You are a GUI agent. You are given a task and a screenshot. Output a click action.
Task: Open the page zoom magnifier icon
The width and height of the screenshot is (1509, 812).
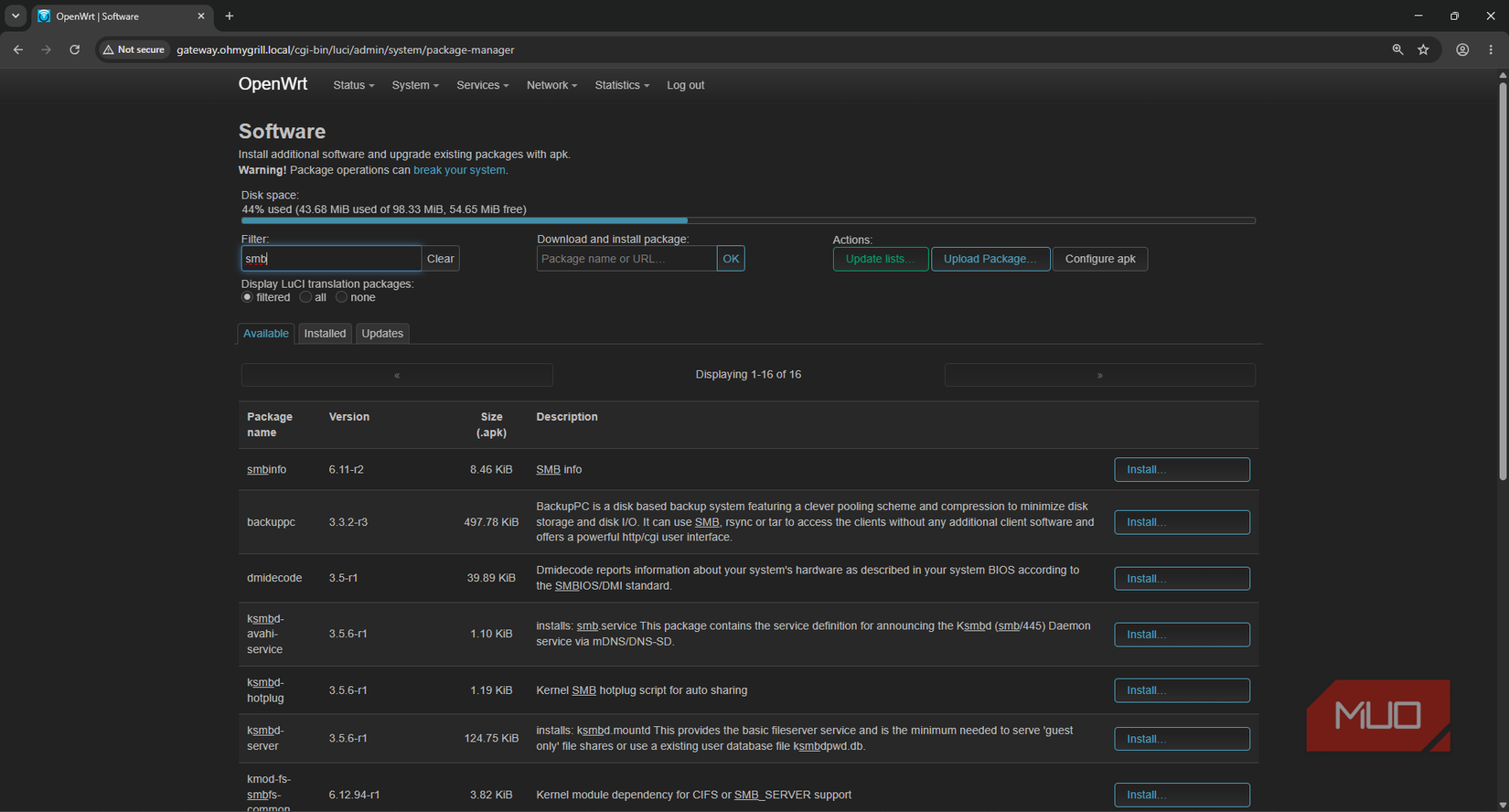point(1397,49)
